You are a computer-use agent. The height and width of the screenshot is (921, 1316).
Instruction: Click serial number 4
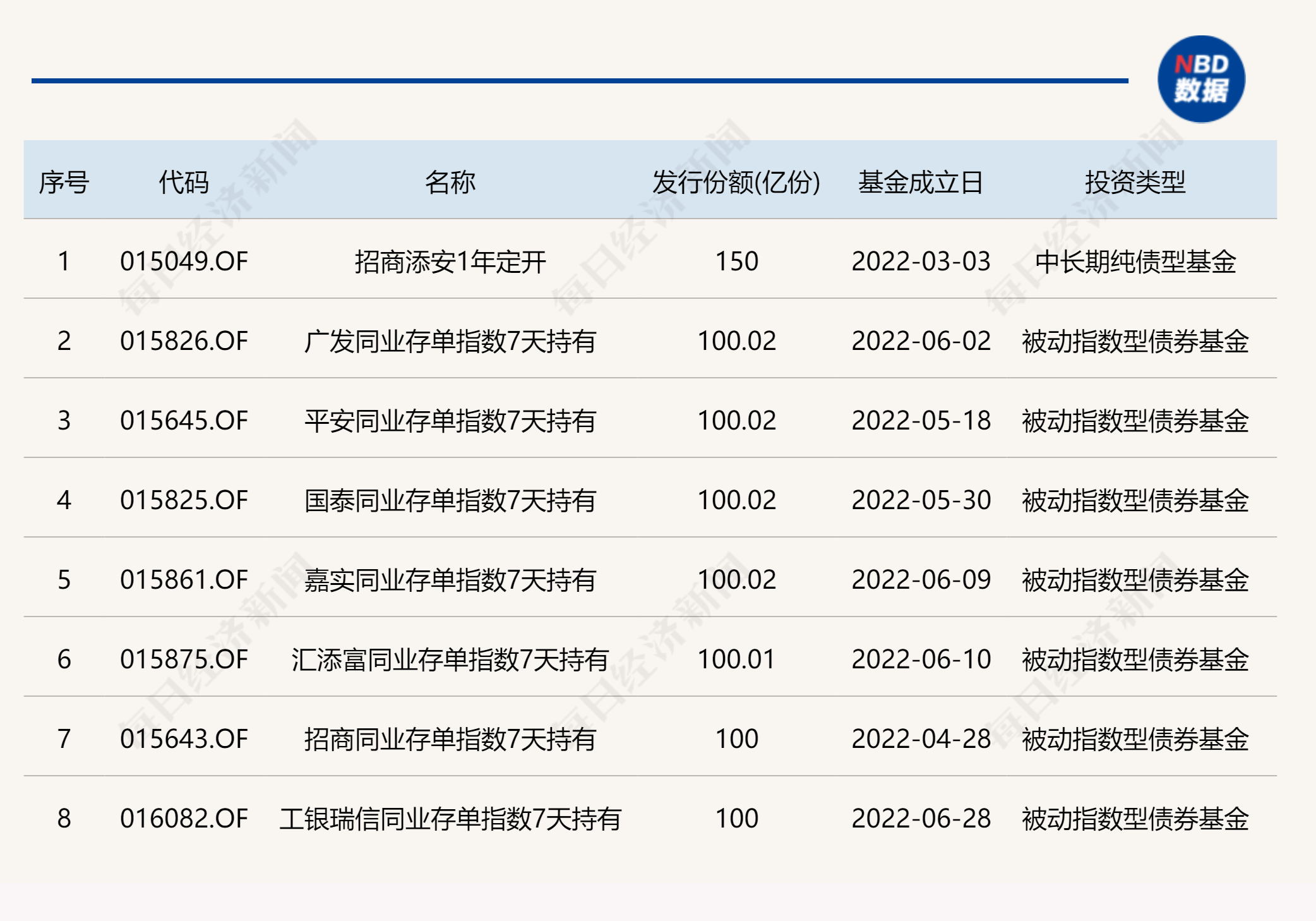coord(64,500)
